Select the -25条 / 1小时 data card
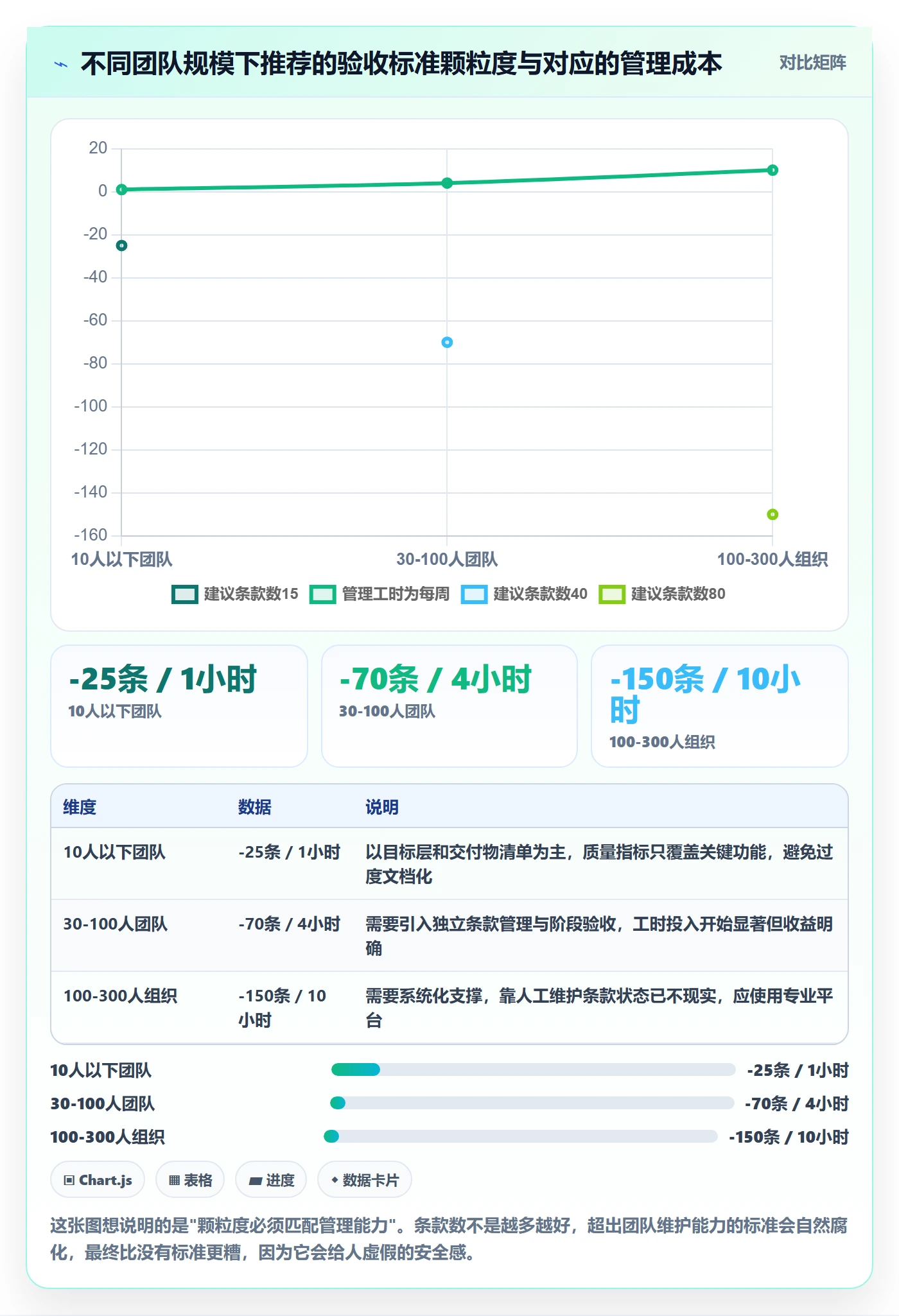 pyautogui.click(x=179, y=706)
